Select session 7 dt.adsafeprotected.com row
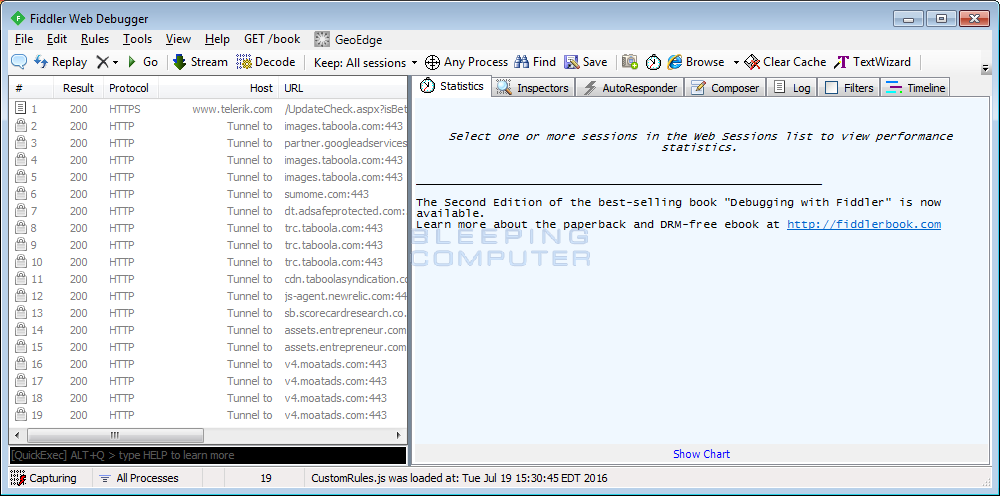This screenshot has width=1000, height=496. 208,211
